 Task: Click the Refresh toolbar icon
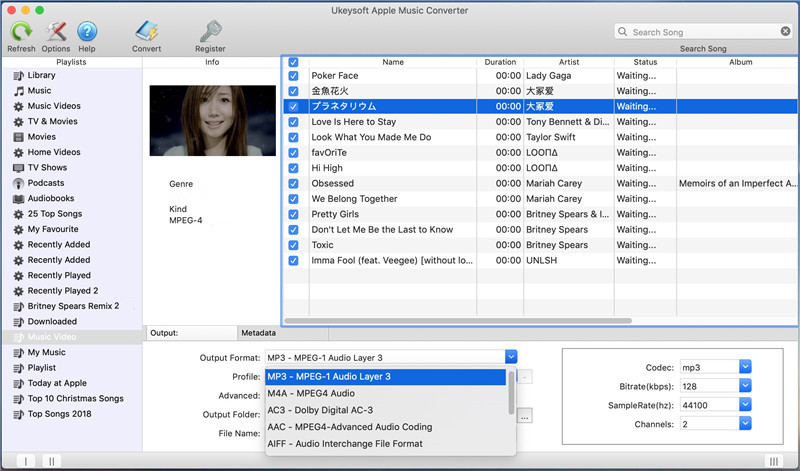pyautogui.click(x=21, y=32)
